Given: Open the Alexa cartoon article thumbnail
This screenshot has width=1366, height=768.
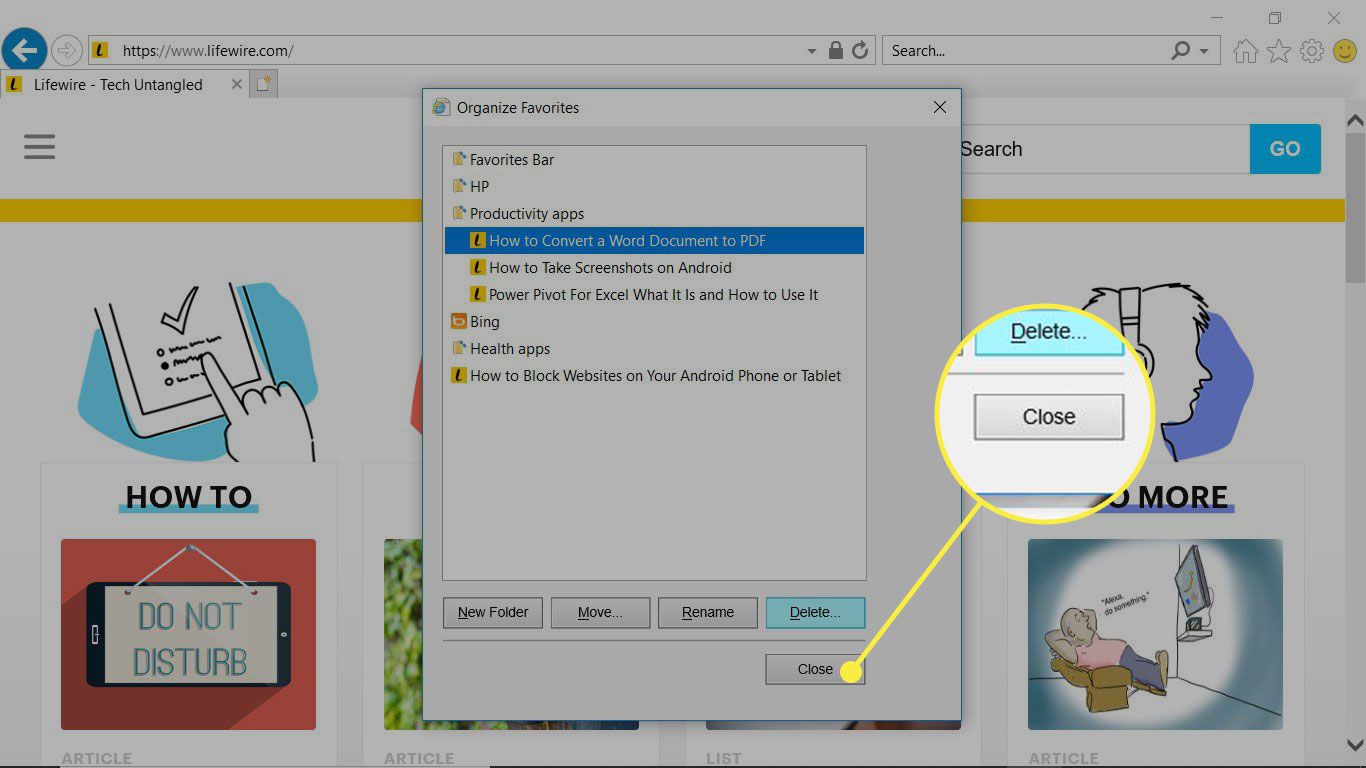Looking at the screenshot, I should click(1155, 634).
